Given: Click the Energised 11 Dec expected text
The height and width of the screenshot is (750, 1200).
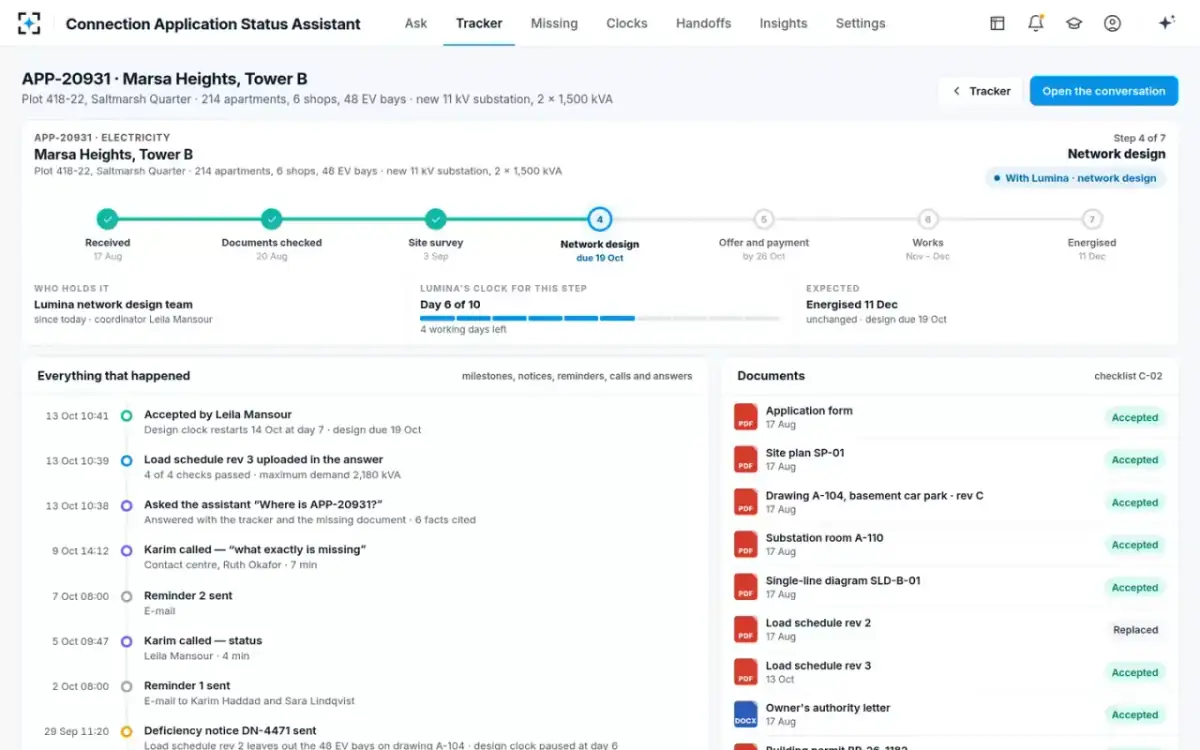Looking at the screenshot, I should click(x=852, y=305).
